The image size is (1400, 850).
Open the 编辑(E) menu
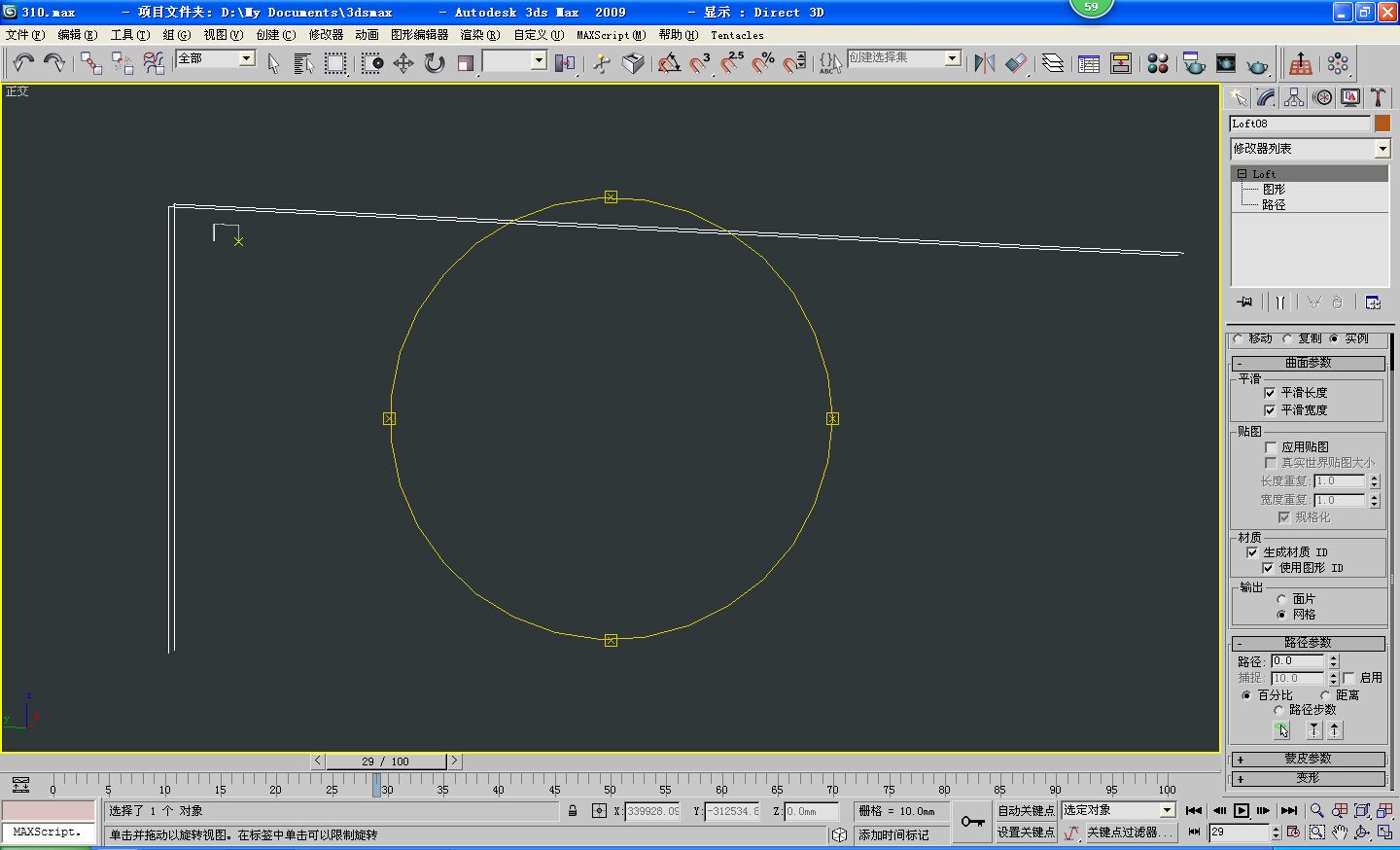pos(77,35)
